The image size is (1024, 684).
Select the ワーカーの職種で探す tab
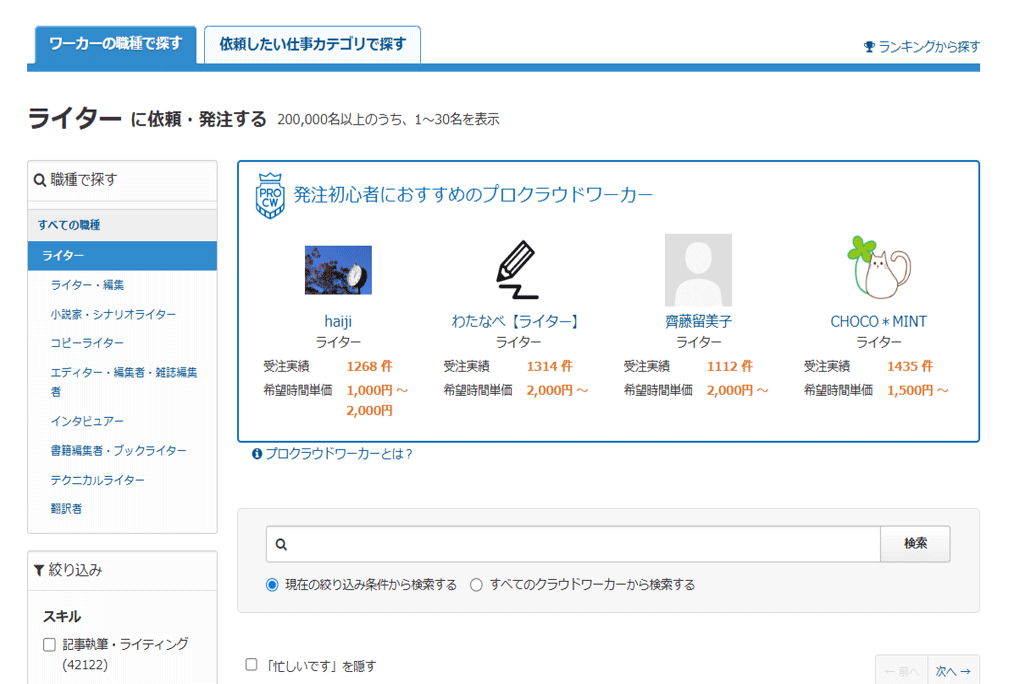115,44
